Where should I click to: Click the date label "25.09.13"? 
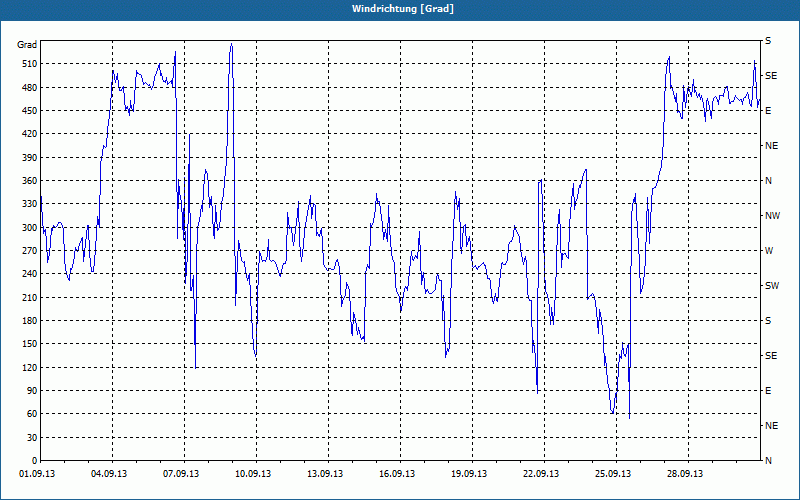coord(613,473)
